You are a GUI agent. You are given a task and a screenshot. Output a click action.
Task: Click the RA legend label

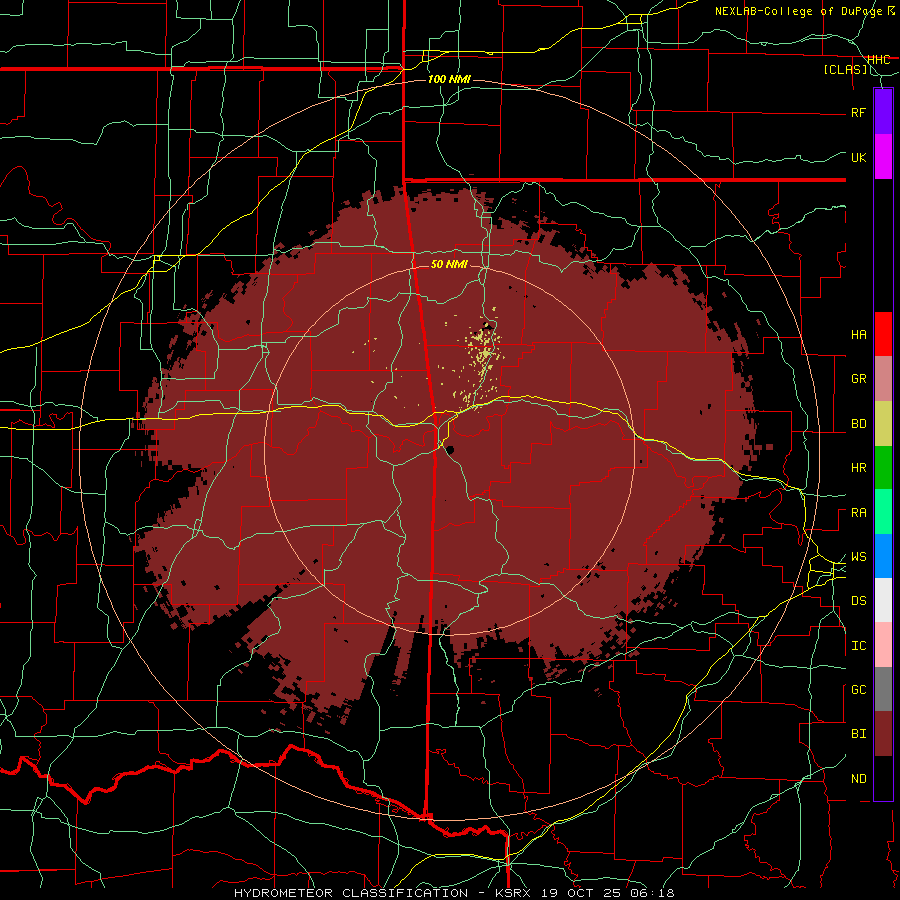pos(859,512)
